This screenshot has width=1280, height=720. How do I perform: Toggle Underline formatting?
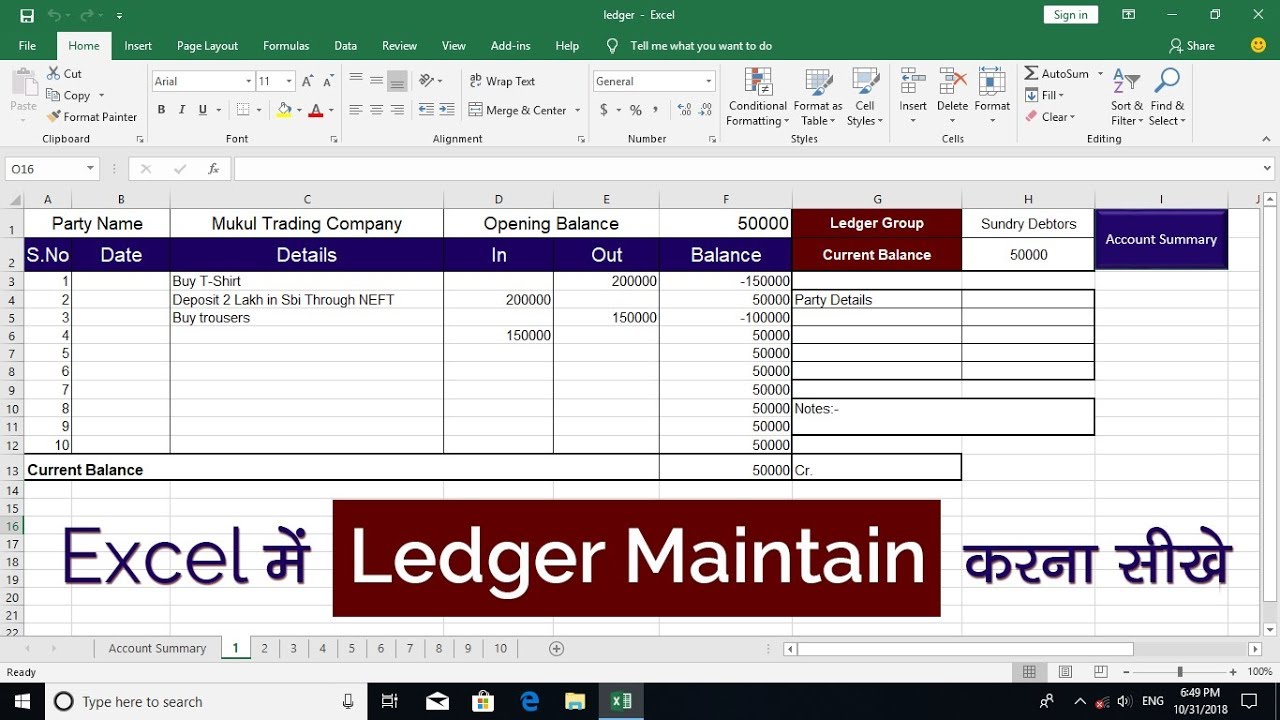pos(203,110)
